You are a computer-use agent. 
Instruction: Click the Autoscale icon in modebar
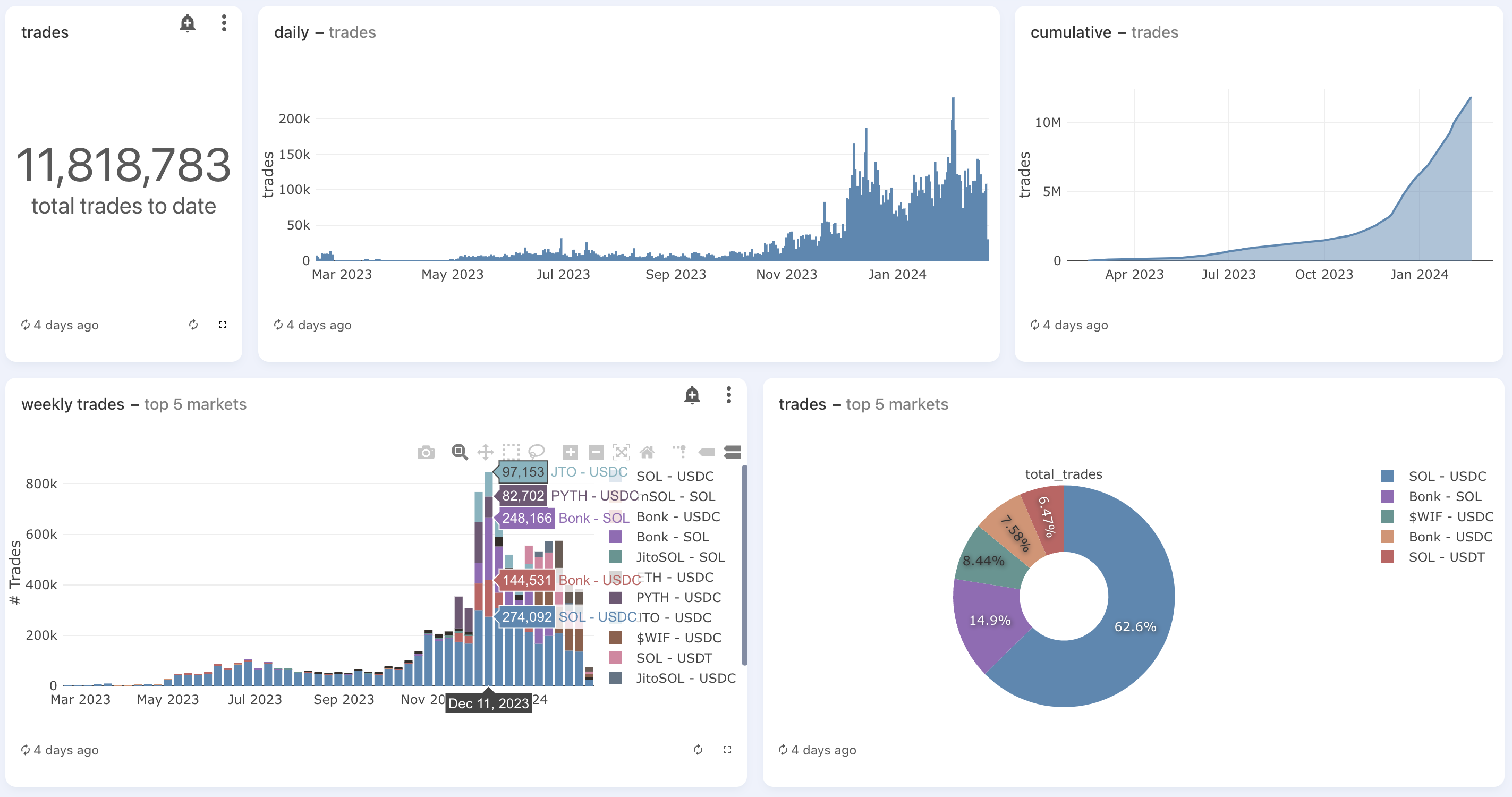(621, 452)
